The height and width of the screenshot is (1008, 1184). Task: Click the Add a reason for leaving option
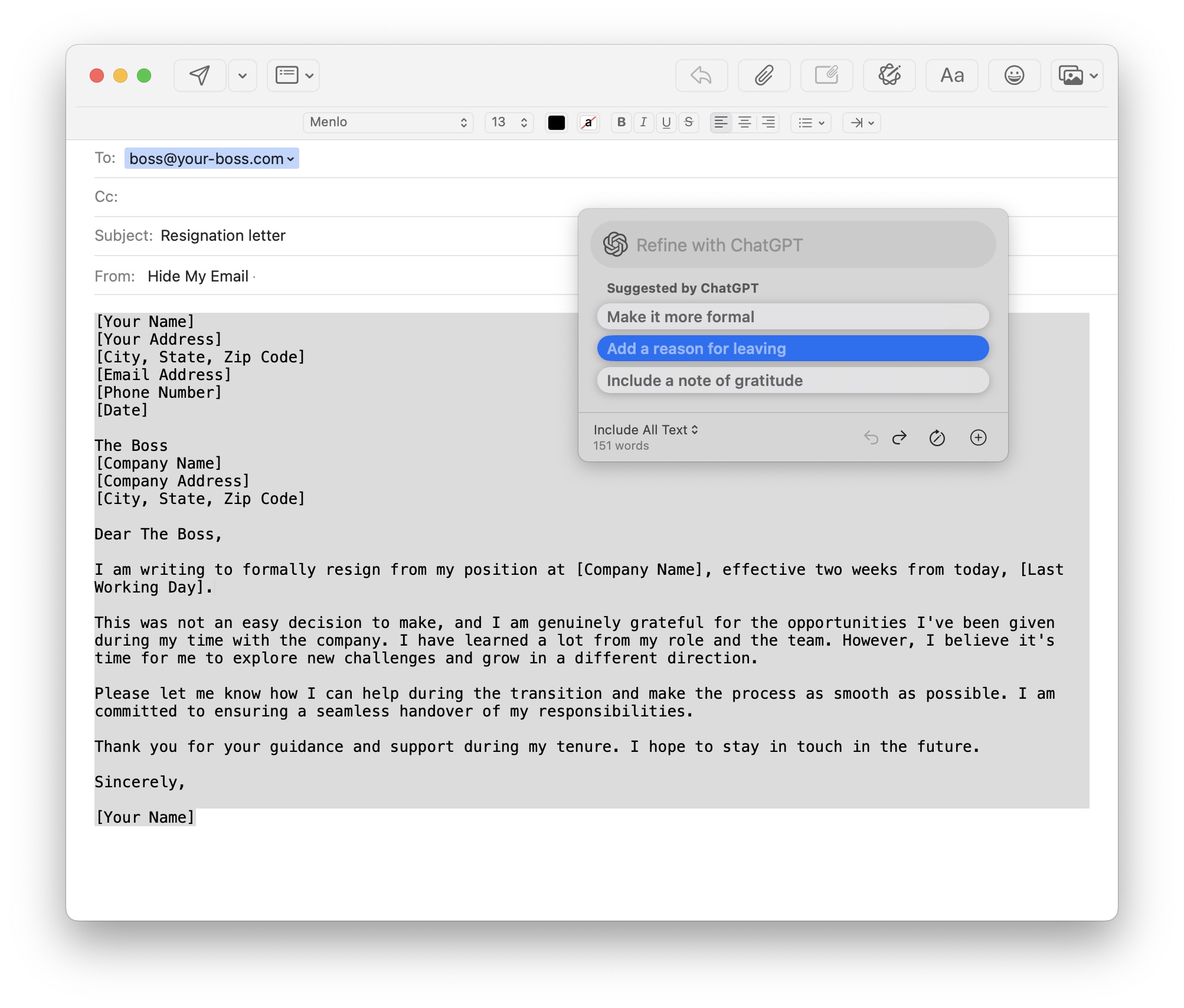tap(793, 348)
